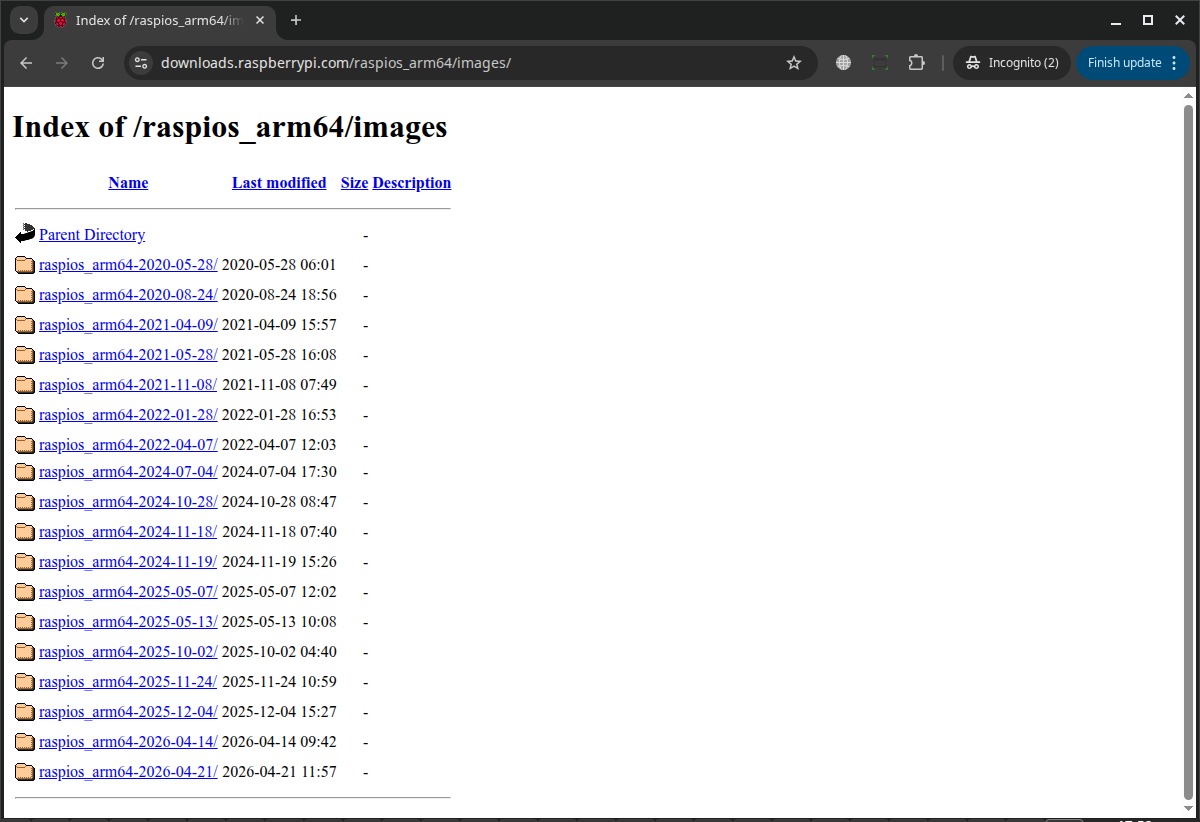Open raspios_arm64-2025-05-13 folder link
The width and height of the screenshot is (1200, 822).
click(128, 622)
